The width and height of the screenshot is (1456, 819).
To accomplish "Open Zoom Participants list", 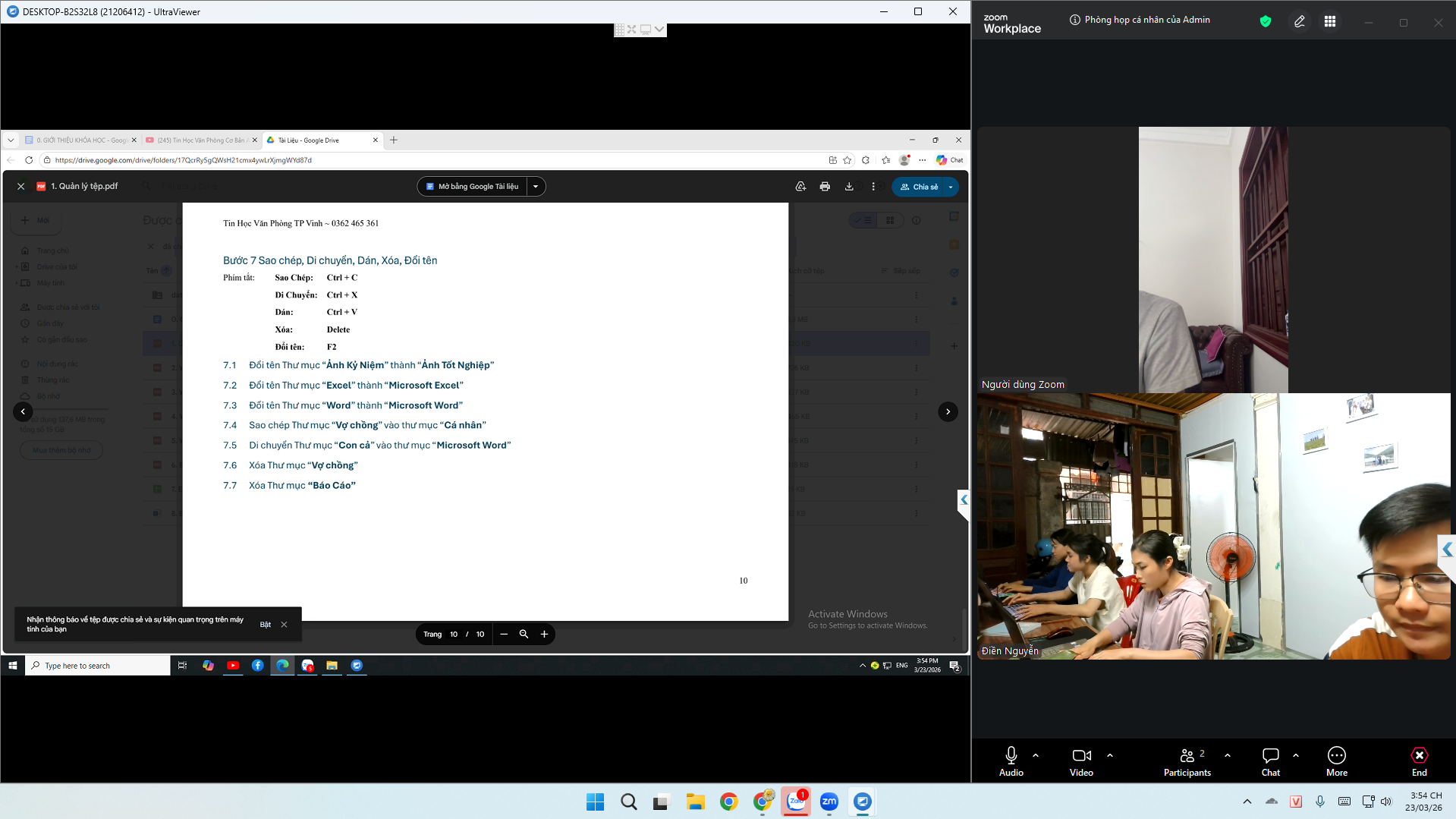I will click(1187, 761).
